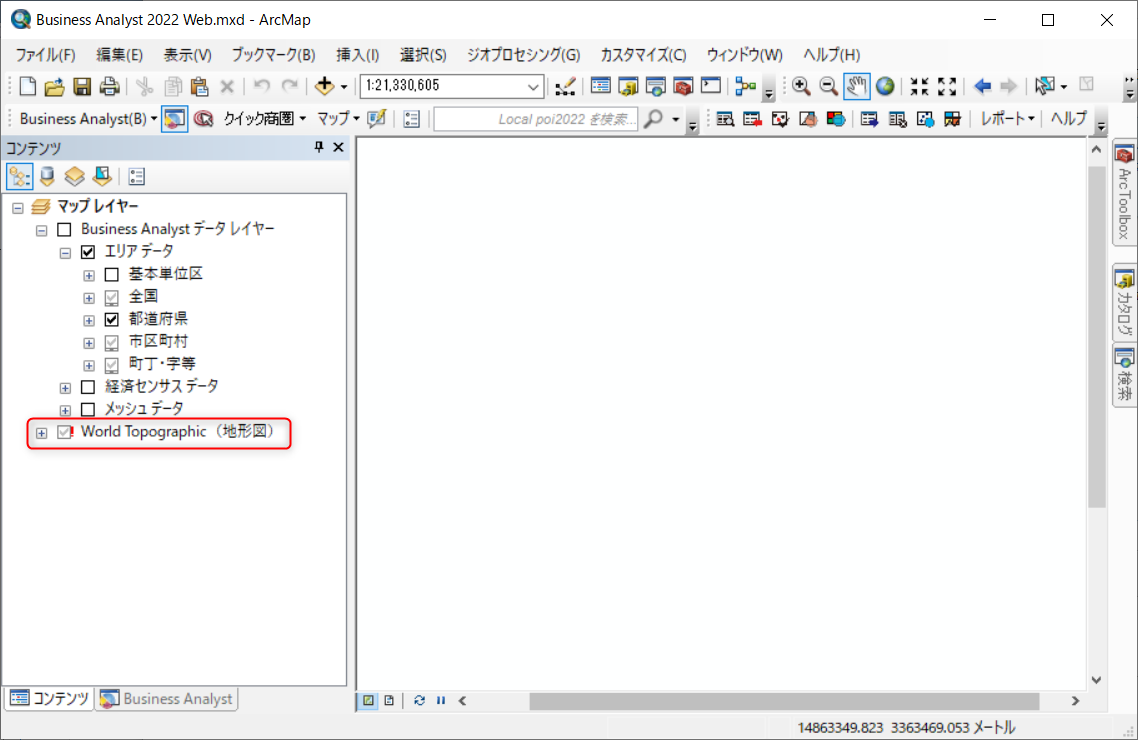
Task: Open レポート menu button
Action: tap(1007, 119)
